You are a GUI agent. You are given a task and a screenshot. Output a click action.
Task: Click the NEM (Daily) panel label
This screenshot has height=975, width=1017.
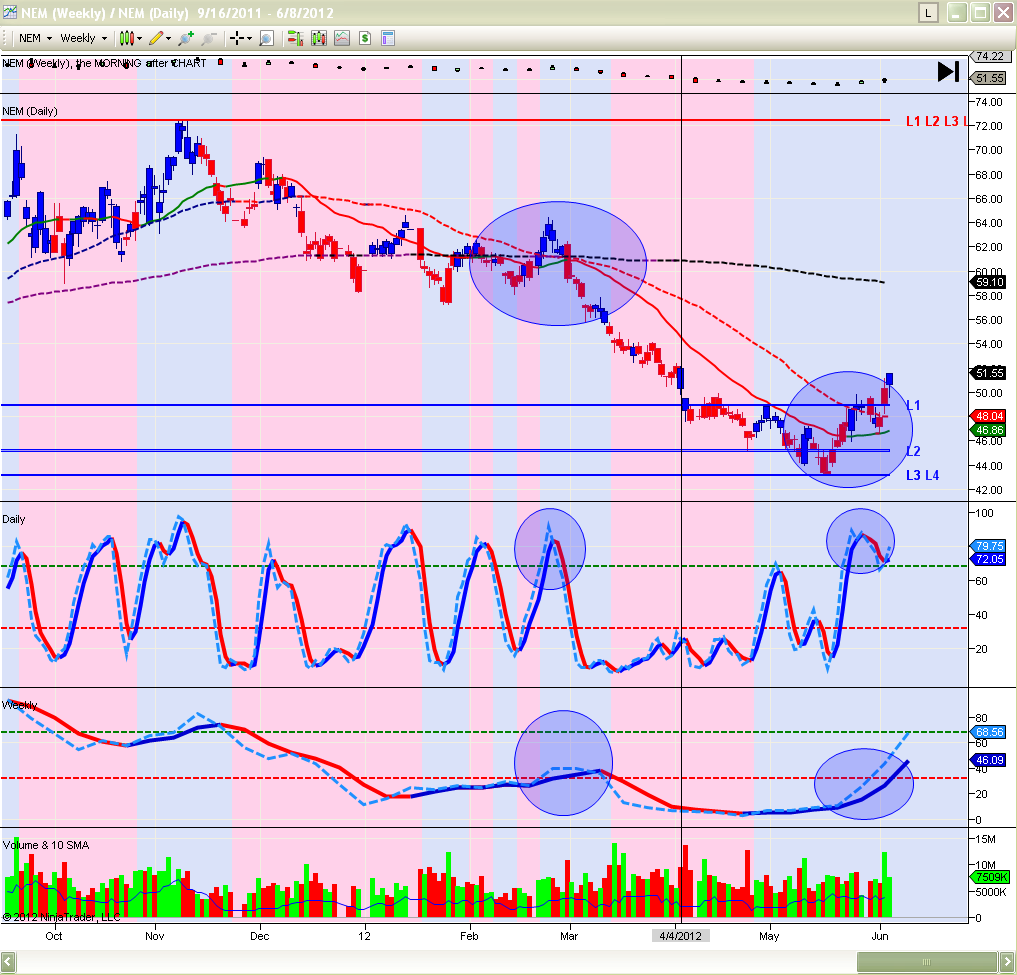point(30,111)
